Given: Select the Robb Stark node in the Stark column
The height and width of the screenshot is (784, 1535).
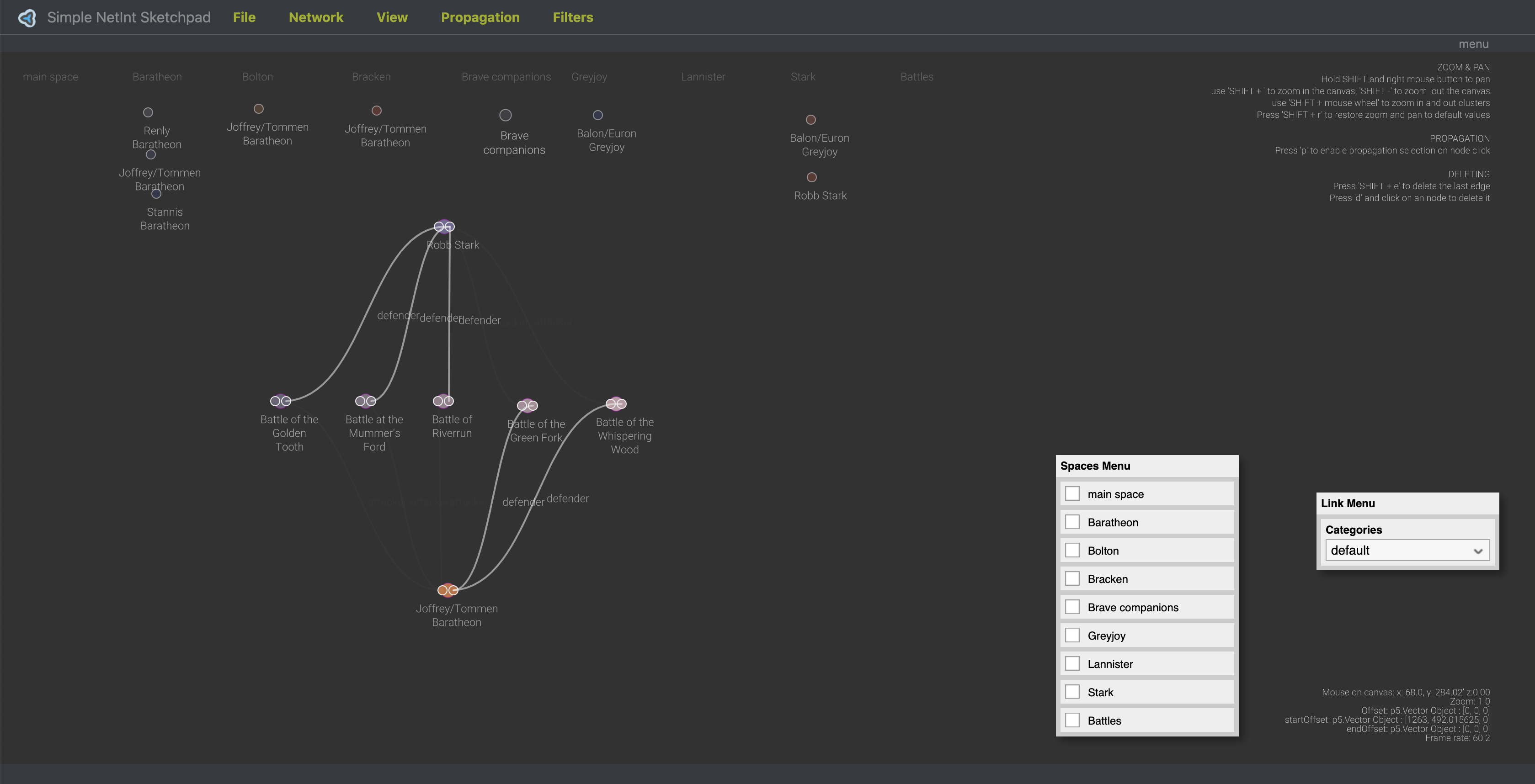Looking at the screenshot, I should coord(811,177).
